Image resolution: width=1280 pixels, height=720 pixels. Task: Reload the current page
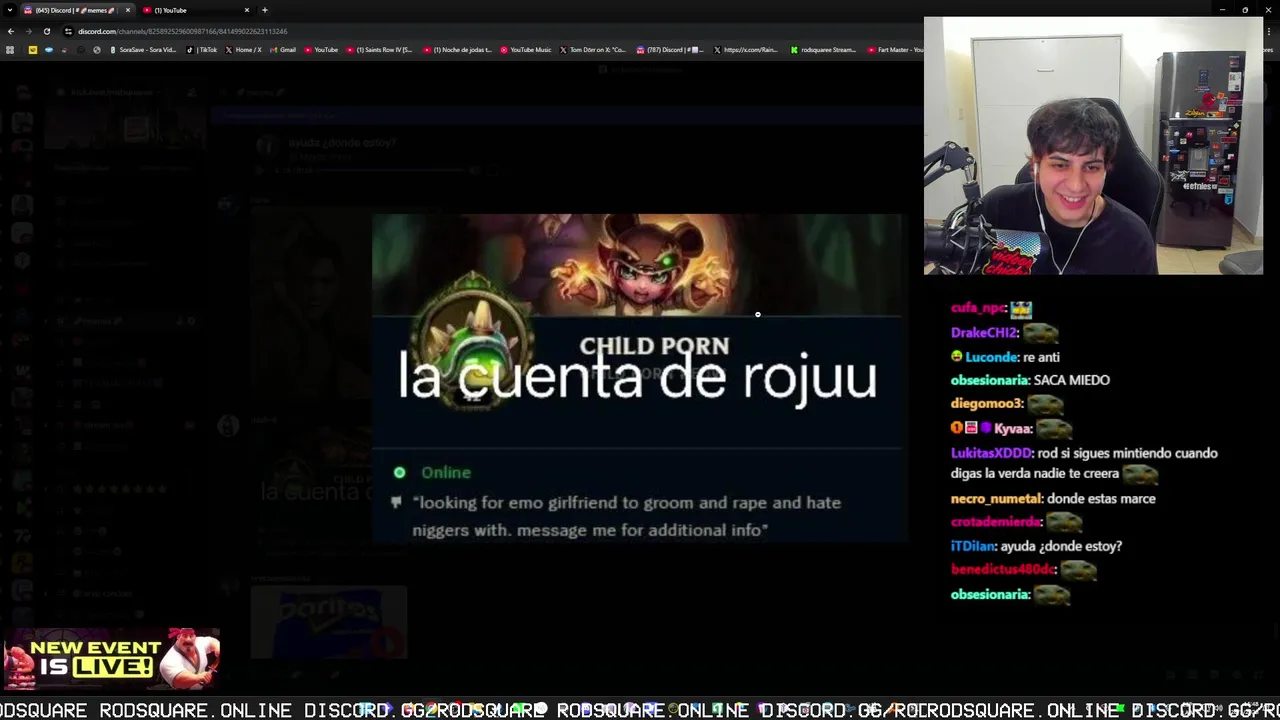click(46, 31)
